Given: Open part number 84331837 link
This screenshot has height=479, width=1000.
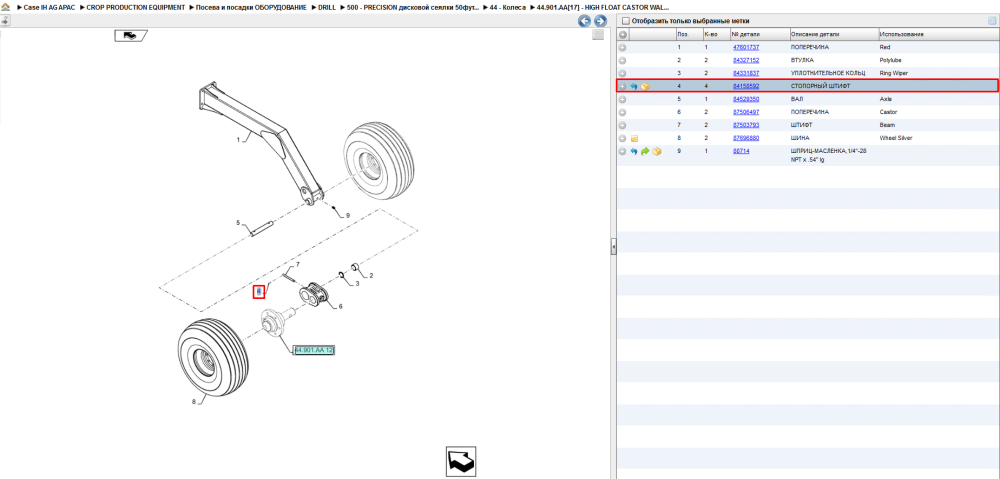Looking at the screenshot, I should coord(746,73).
